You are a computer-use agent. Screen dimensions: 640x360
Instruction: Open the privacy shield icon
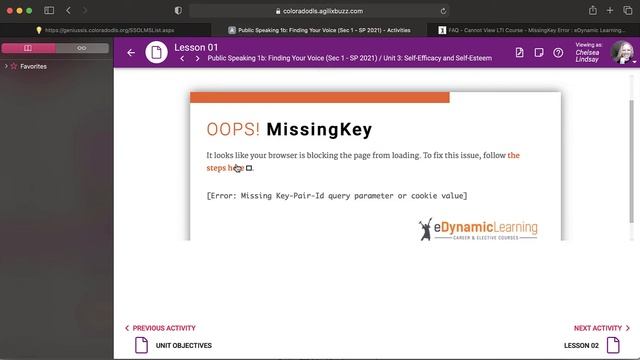click(178, 11)
